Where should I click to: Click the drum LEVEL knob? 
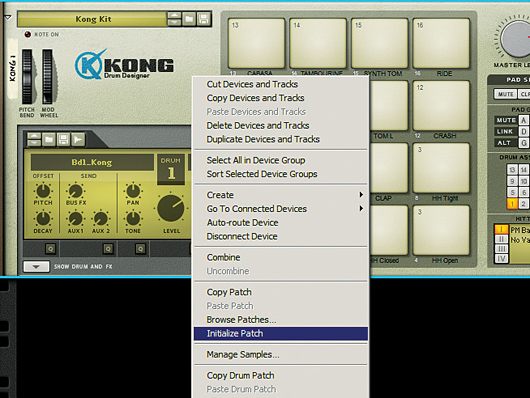click(x=171, y=208)
